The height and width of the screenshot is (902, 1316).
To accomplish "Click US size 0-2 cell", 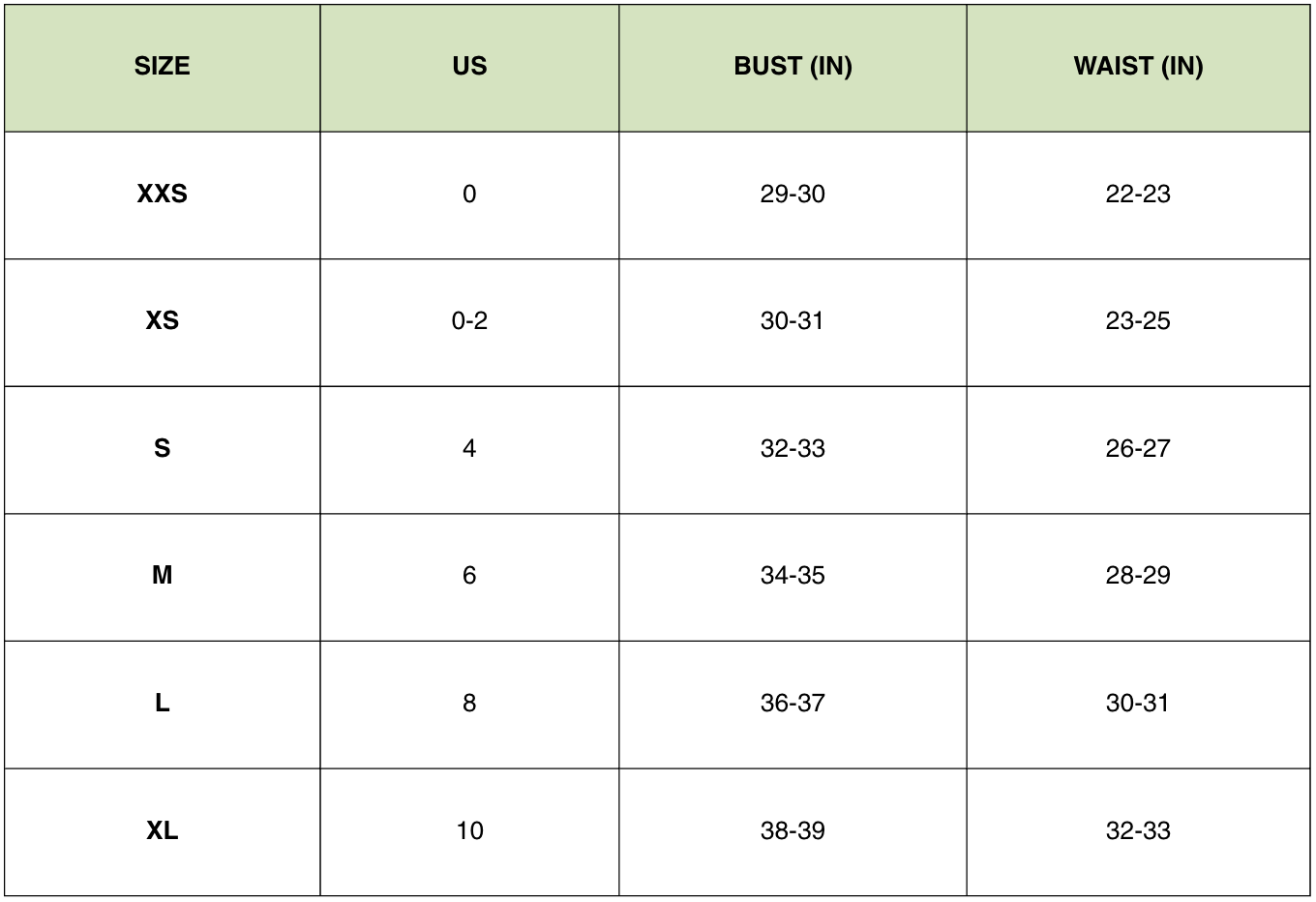I will coord(469,321).
